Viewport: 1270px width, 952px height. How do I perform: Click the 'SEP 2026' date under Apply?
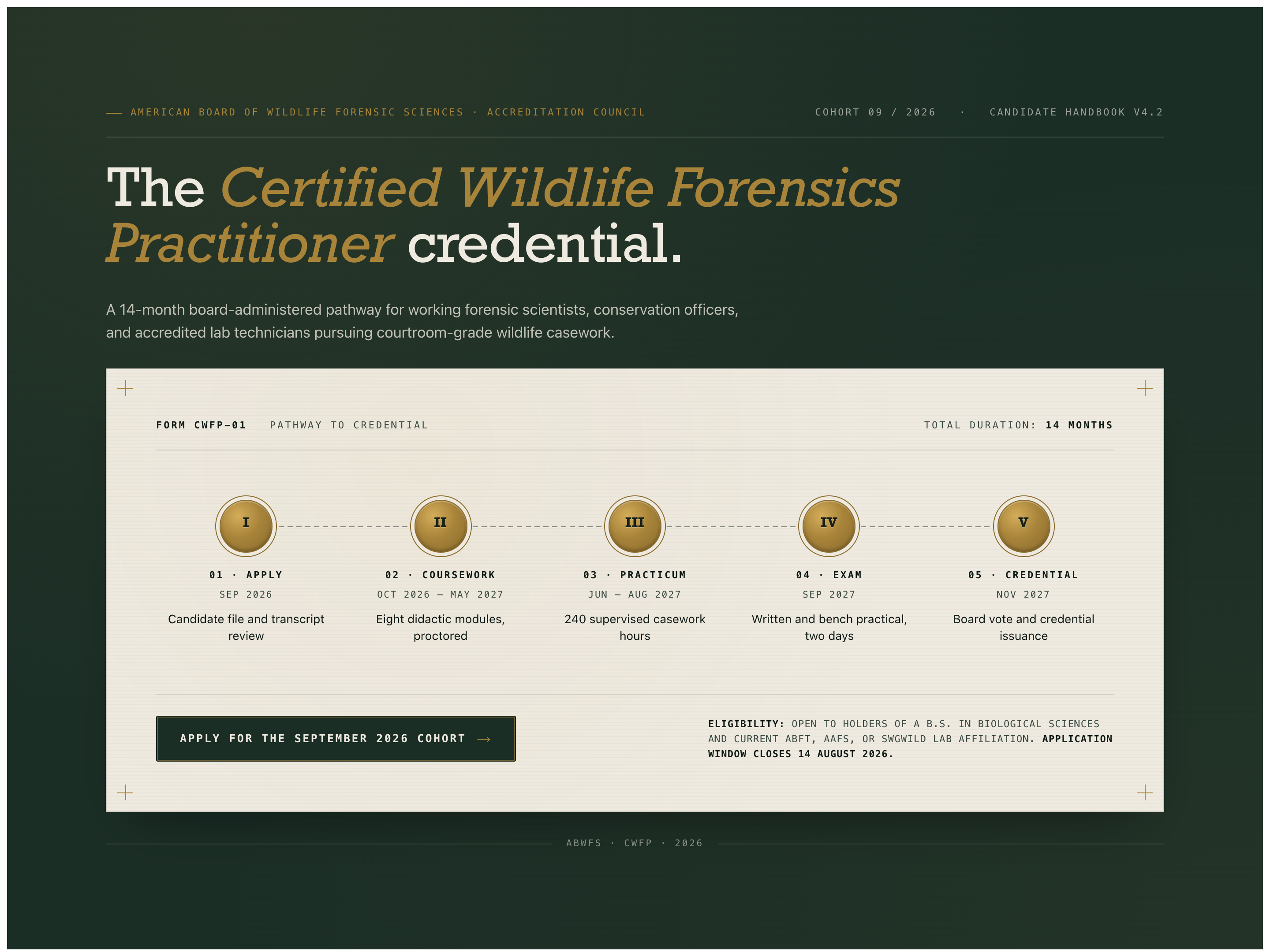click(246, 595)
